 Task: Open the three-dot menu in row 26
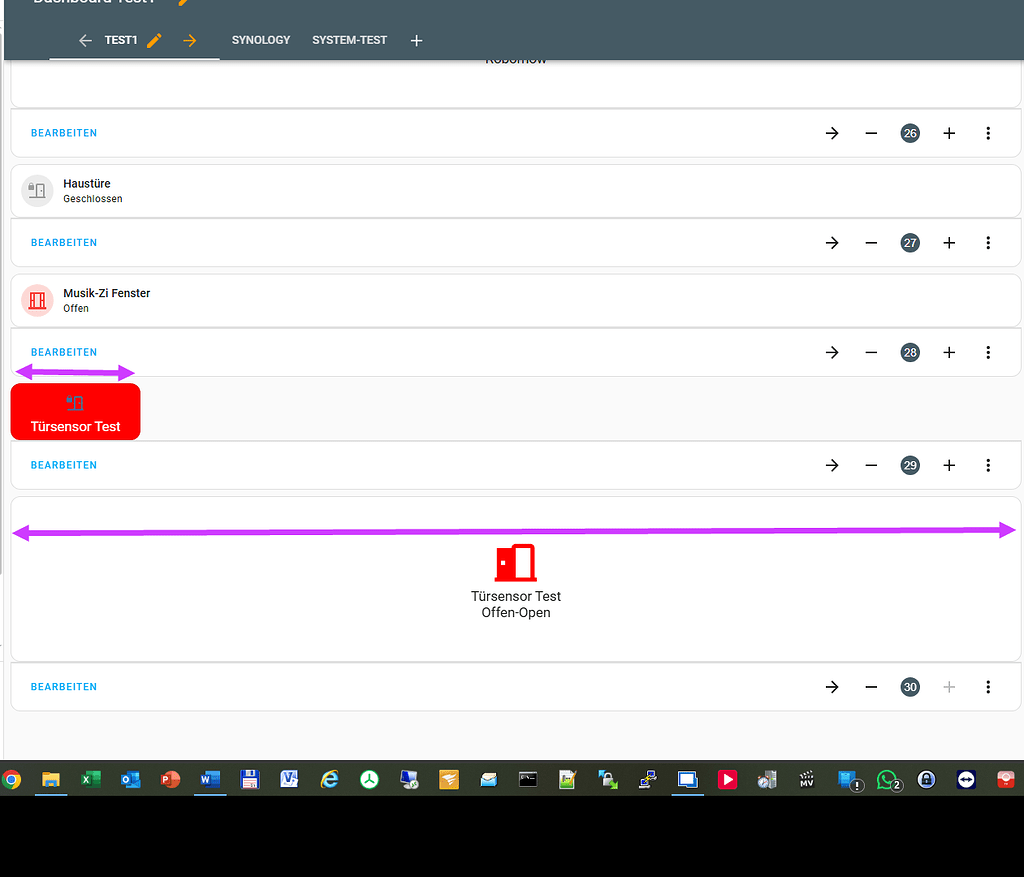pyautogui.click(x=988, y=132)
